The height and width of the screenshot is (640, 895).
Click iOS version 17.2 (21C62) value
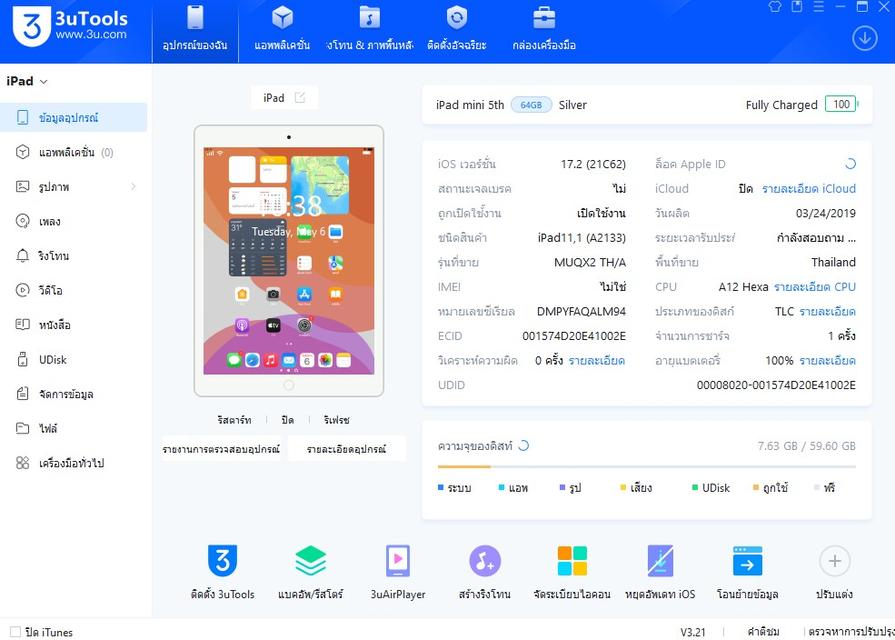point(593,164)
